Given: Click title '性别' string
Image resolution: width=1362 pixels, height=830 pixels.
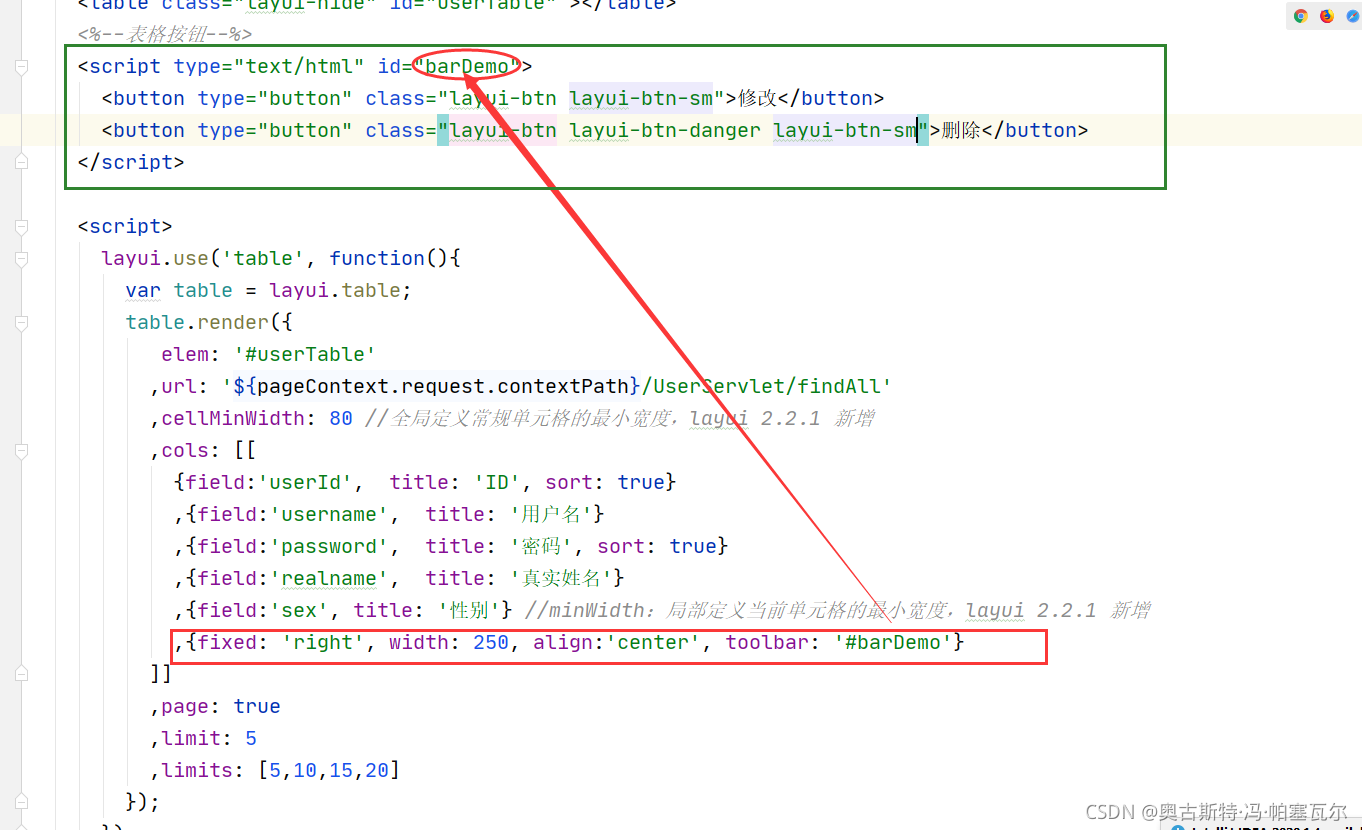Looking at the screenshot, I should 470,610.
